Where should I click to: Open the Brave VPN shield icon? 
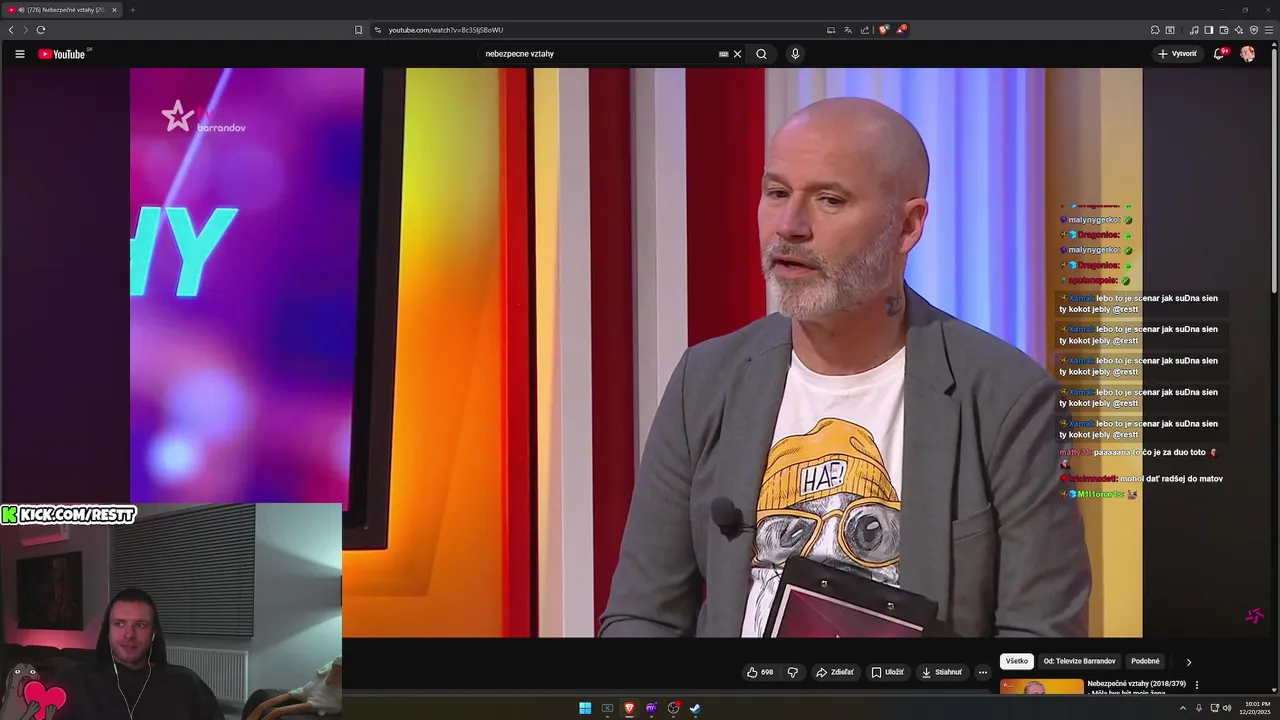tap(1254, 30)
